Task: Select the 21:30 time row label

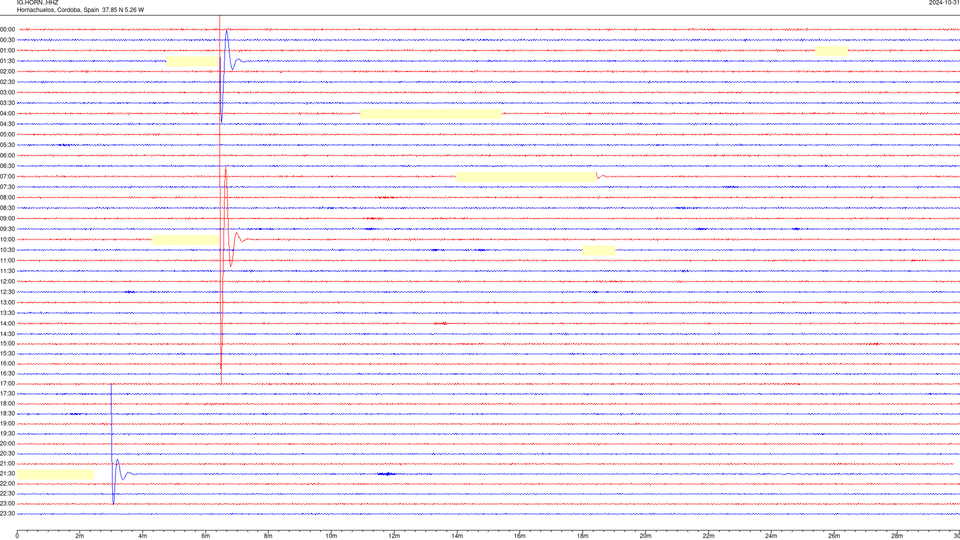Action: click(7, 474)
